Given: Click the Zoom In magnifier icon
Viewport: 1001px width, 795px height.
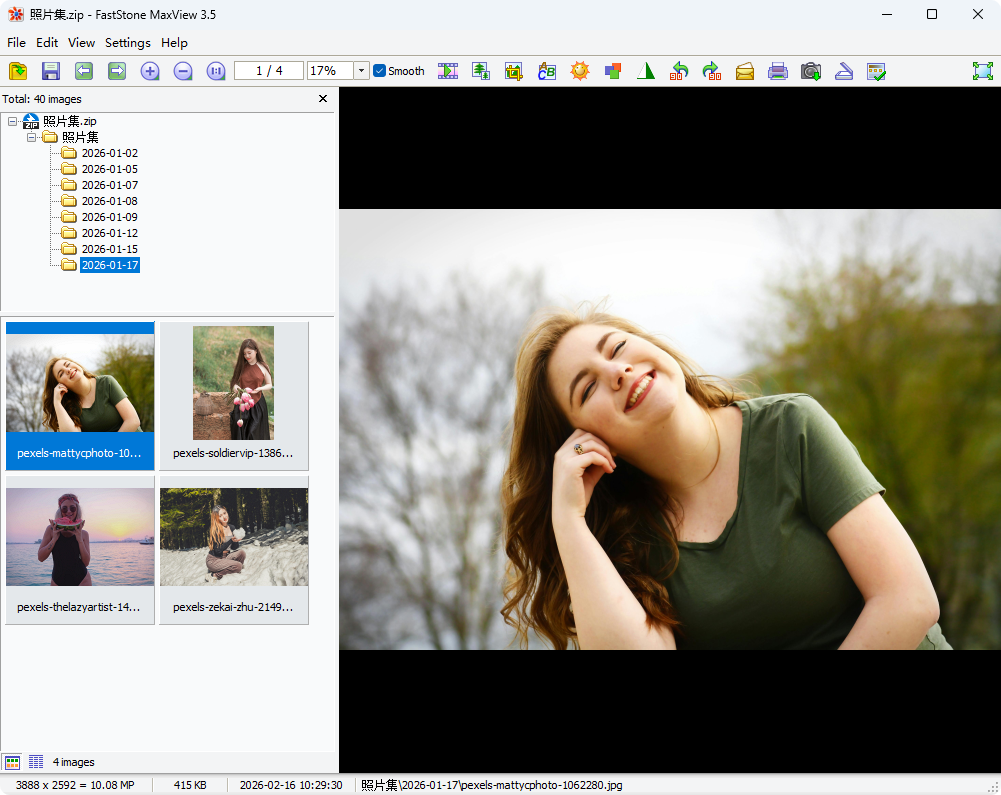Looking at the screenshot, I should (x=150, y=71).
